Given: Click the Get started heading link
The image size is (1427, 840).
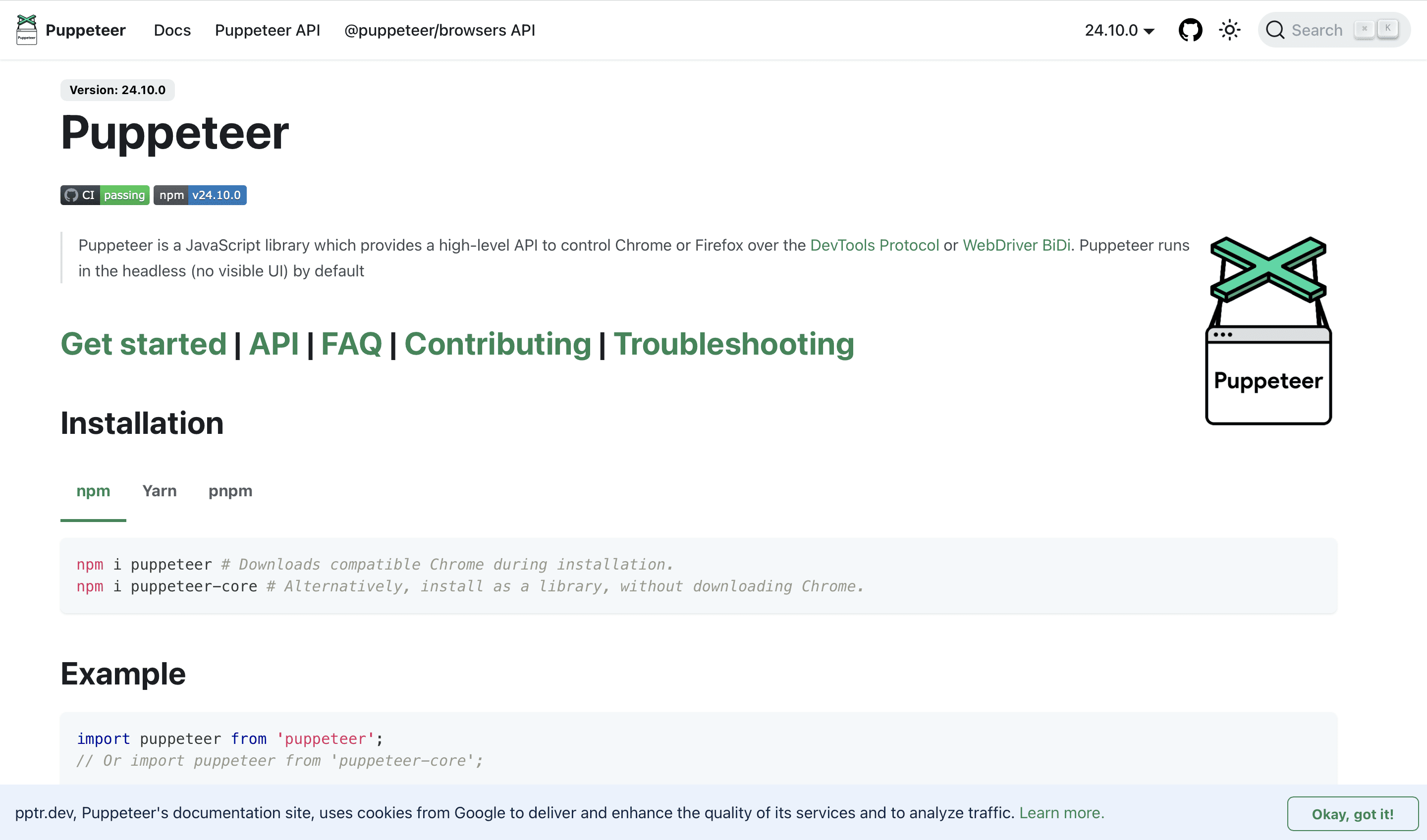Looking at the screenshot, I should tap(144, 344).
